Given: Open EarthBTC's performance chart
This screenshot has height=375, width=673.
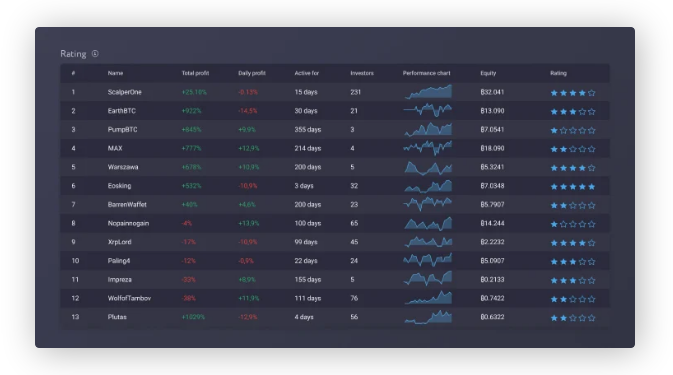Looking at the screenshot, I should point(428,110).
